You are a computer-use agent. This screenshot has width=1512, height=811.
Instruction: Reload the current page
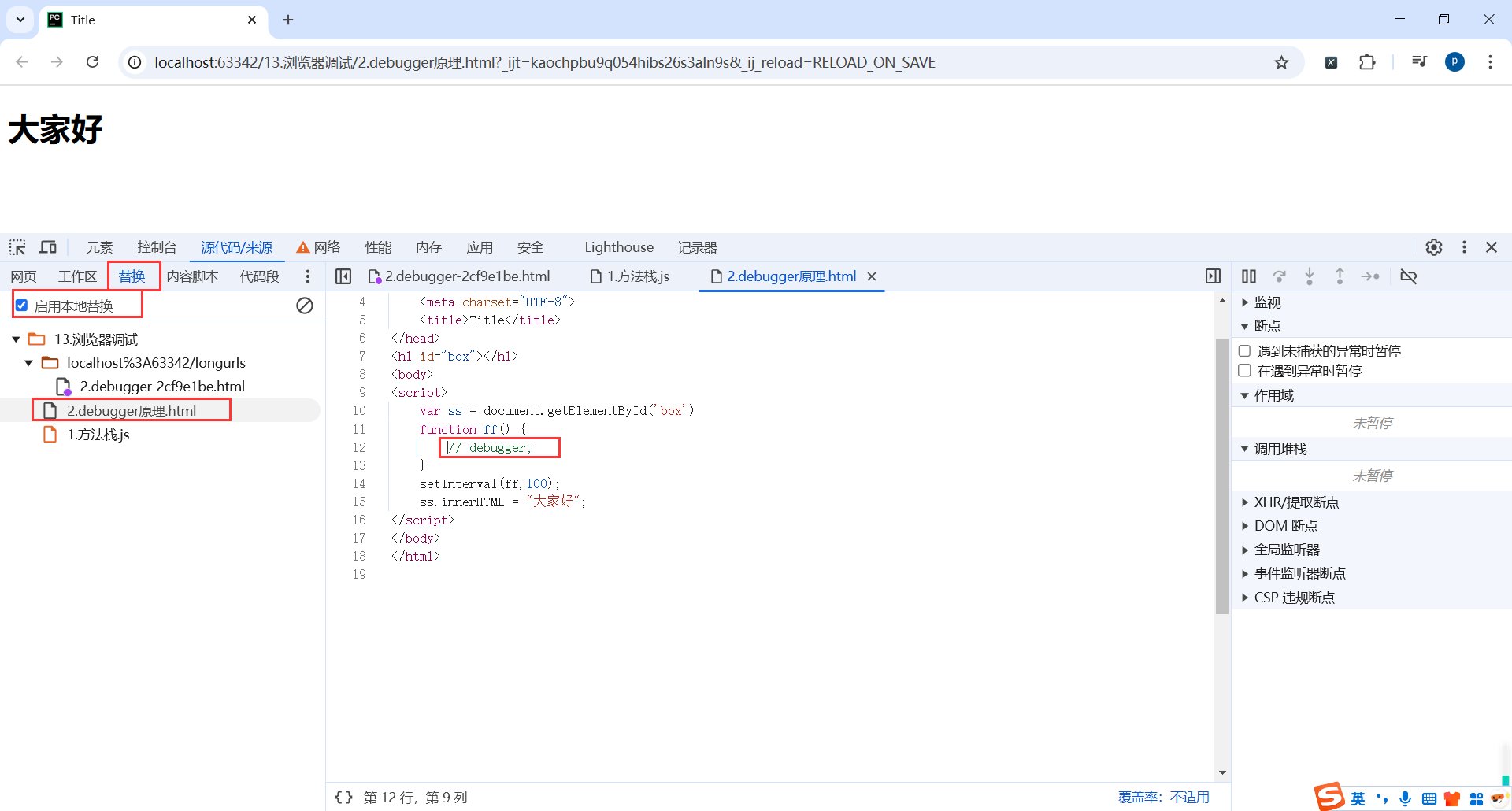coord(93,62)
